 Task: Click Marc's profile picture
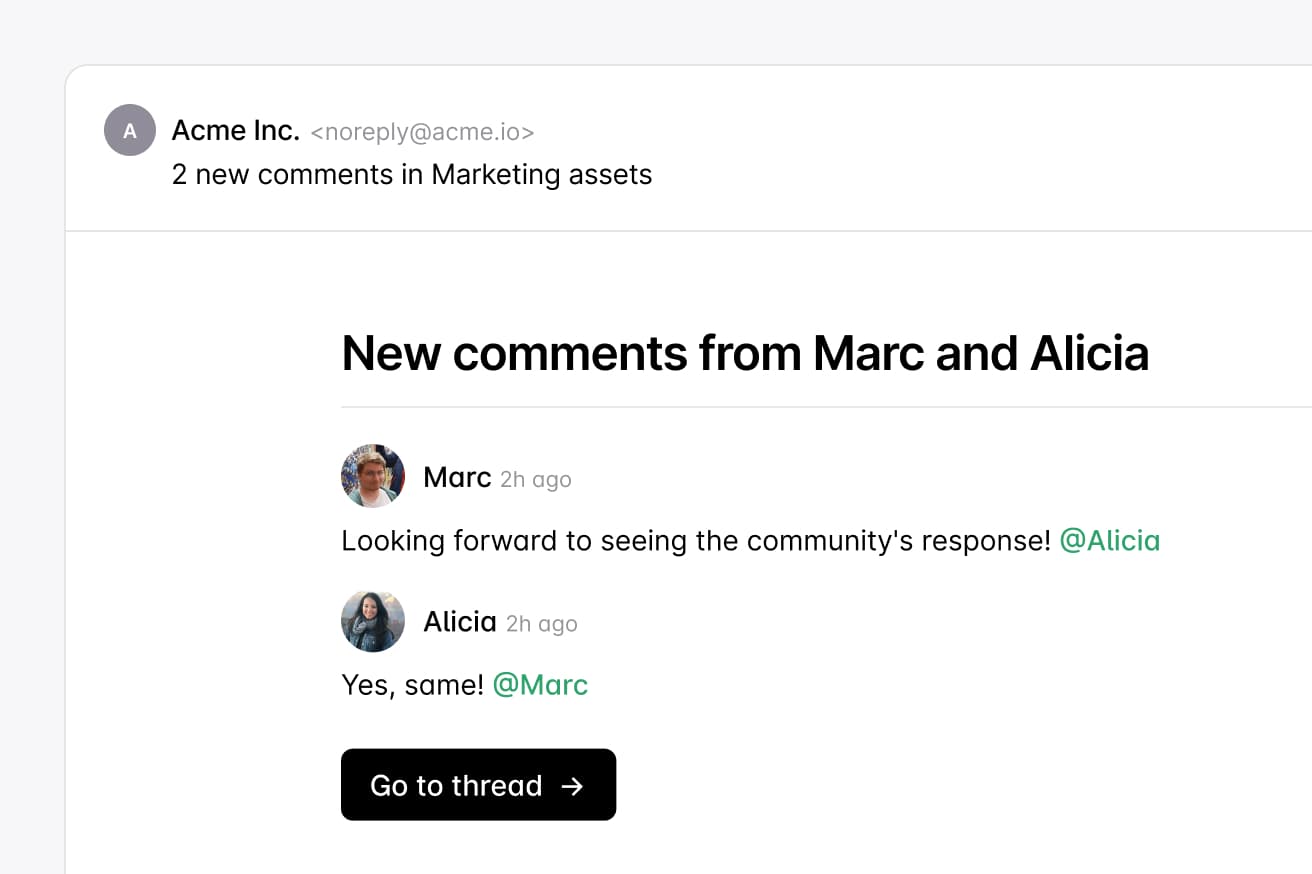pos(373,476)
